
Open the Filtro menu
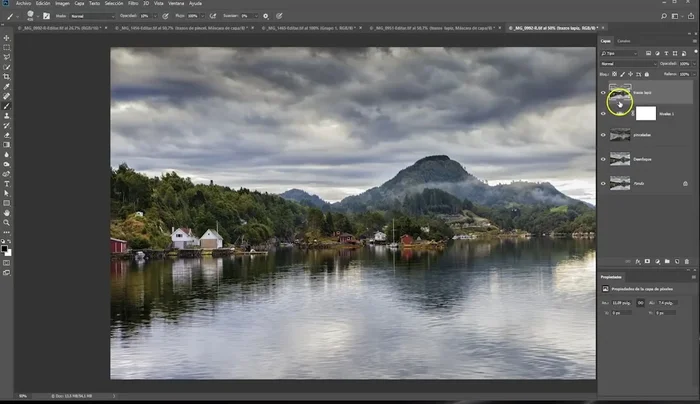(132, 4)
